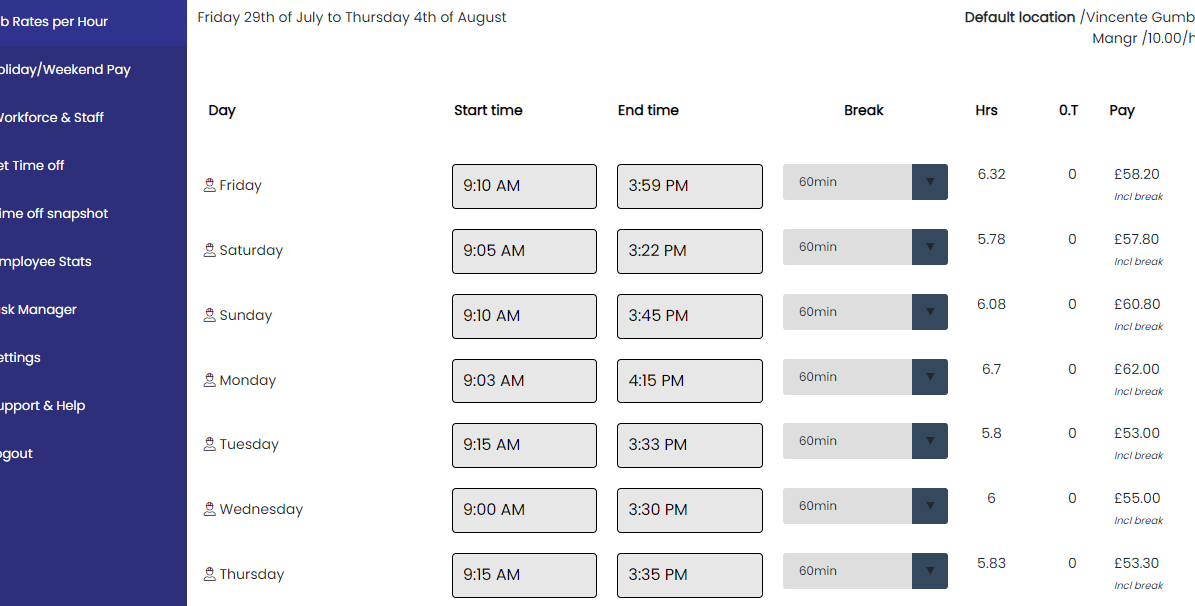Image resolution: width=1195 pixels, height=606 pixels.
Task: Open Tuesday's break duration dropdown
Action: coord(929,441)
